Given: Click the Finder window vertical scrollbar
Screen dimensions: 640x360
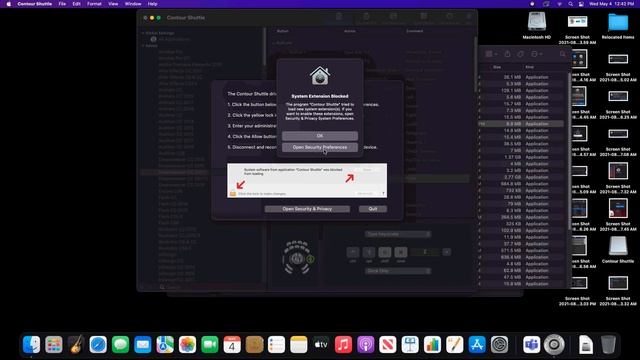Looking at the screenshot, I should tap(569, 151).
